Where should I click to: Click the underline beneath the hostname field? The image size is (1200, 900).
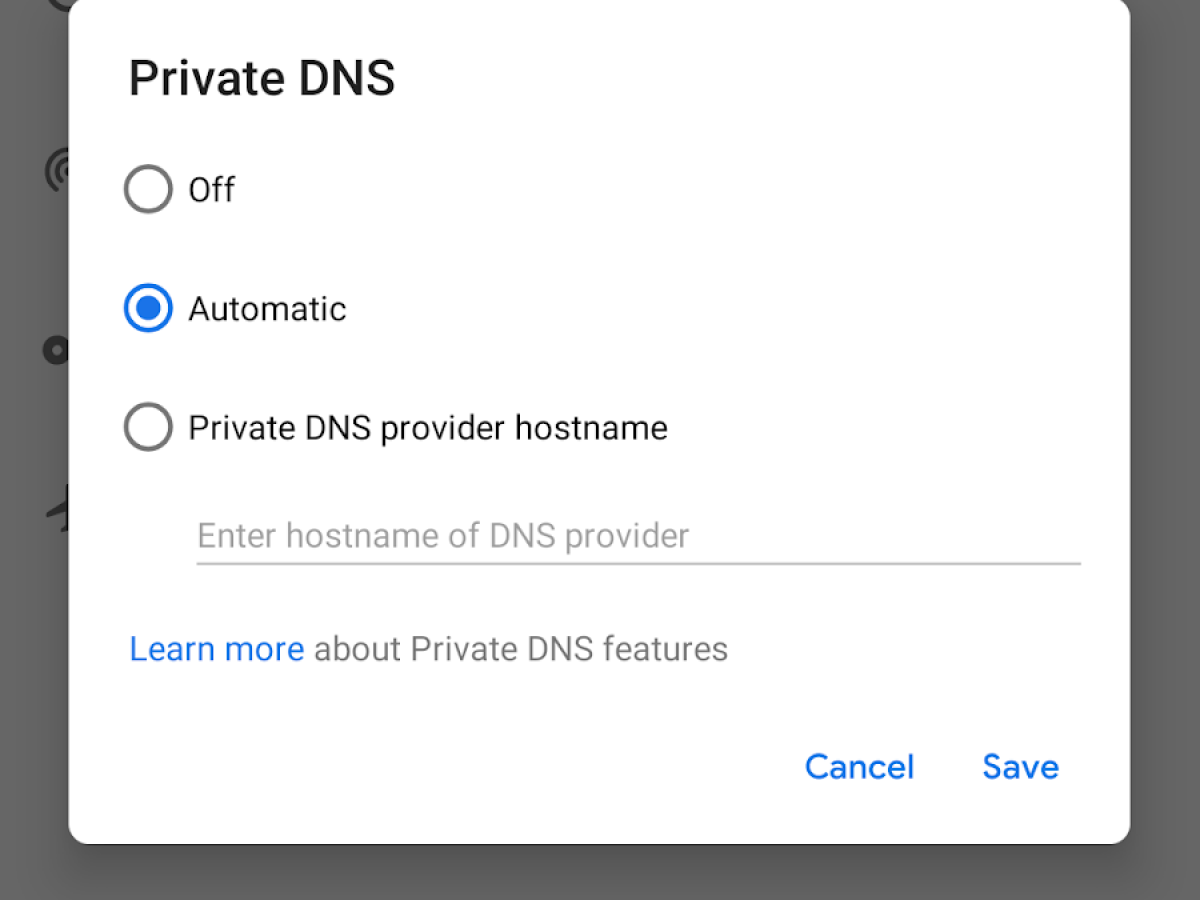[638, 563]
